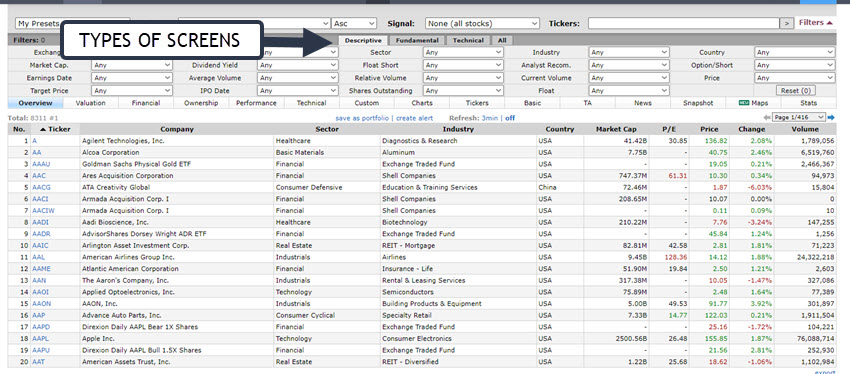
Task: Click the create alert link
Action: (414, 118)
